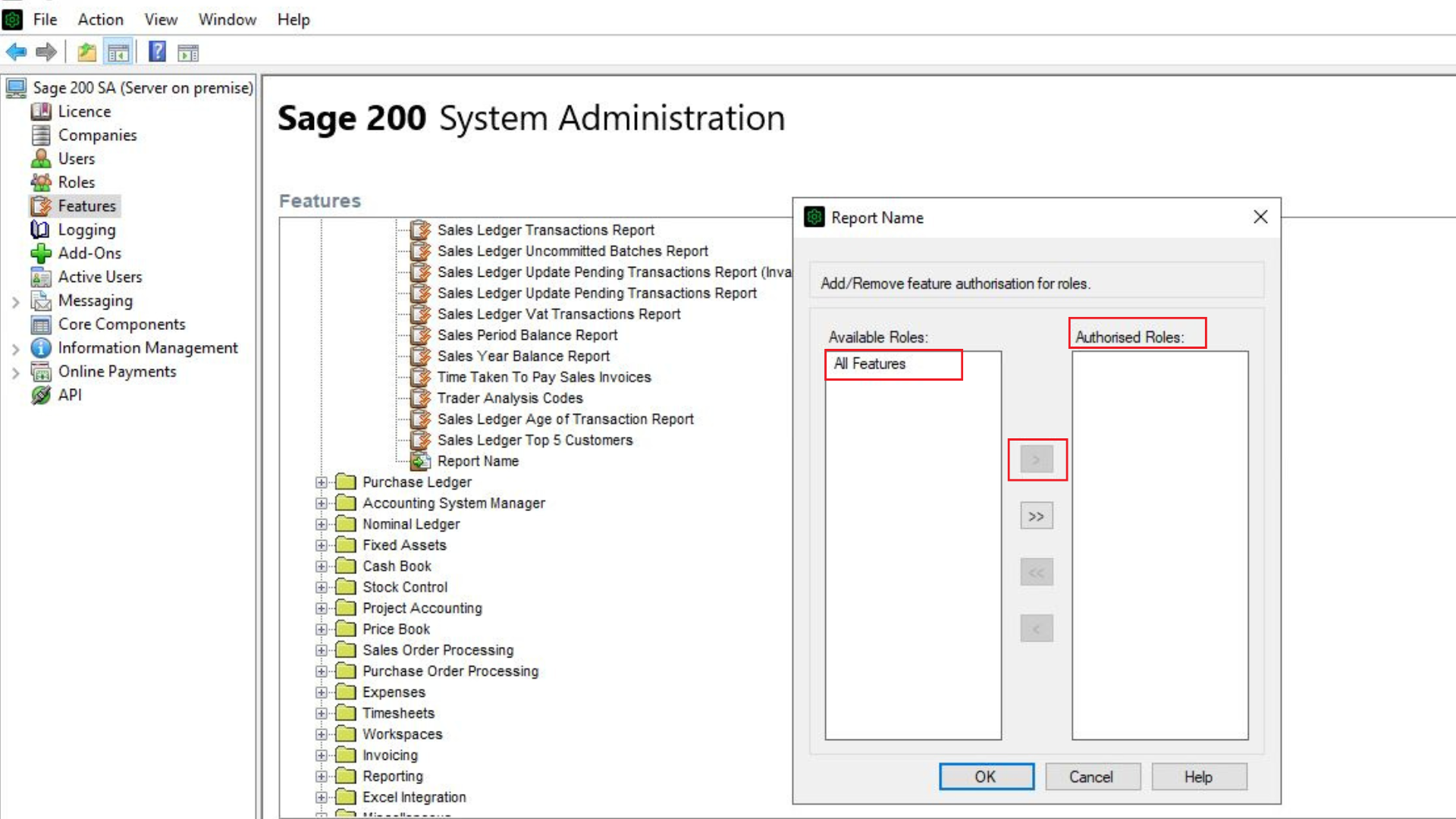Open the Add-Ons section
The height and width of the screenshot is (819, 1456).
click(x=89, y=253)
